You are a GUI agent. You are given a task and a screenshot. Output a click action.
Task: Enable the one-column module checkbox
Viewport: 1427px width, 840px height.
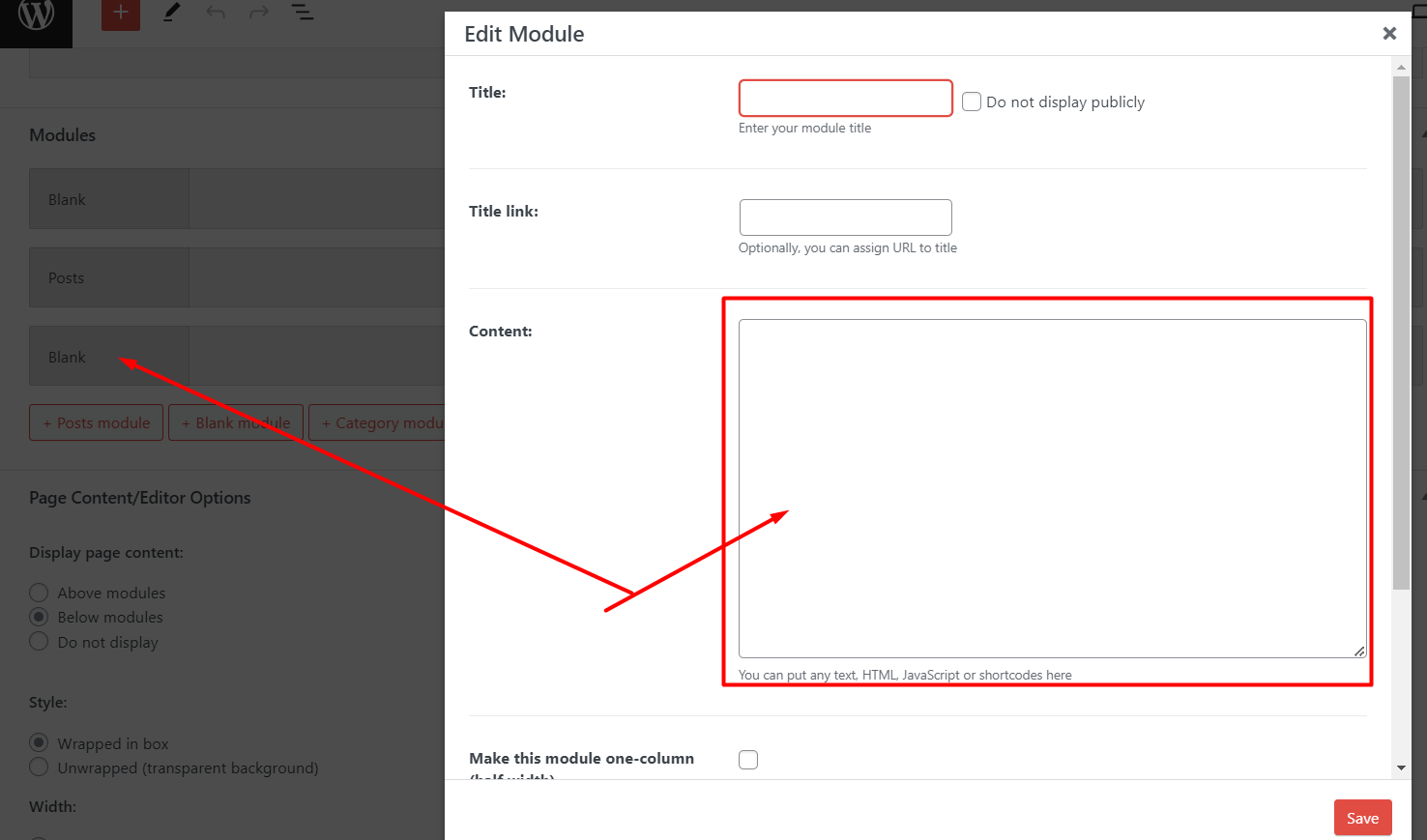click(748, 760)
